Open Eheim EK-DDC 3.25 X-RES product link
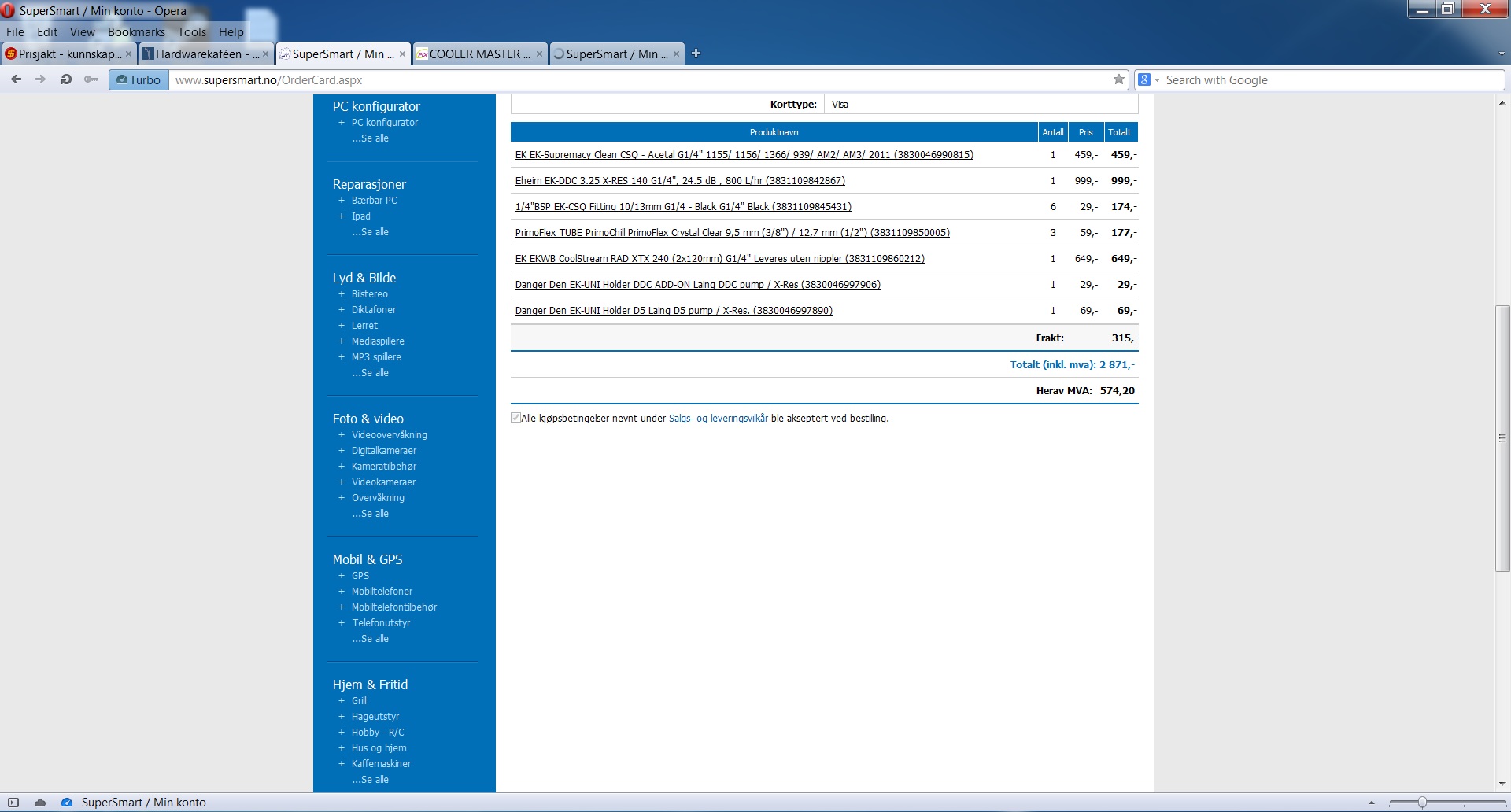Viewport: 1511px width, 812px height. click(680, 181)
